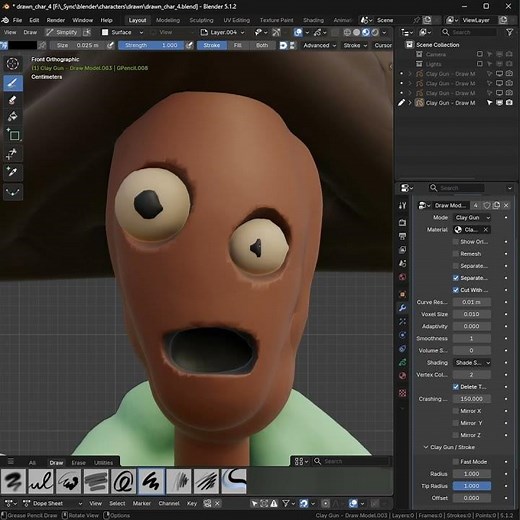Open the Mode Clay Gun dropdown
Image resolution: width=520 pixels, height=520 pixels.
[x=472, y=217]
